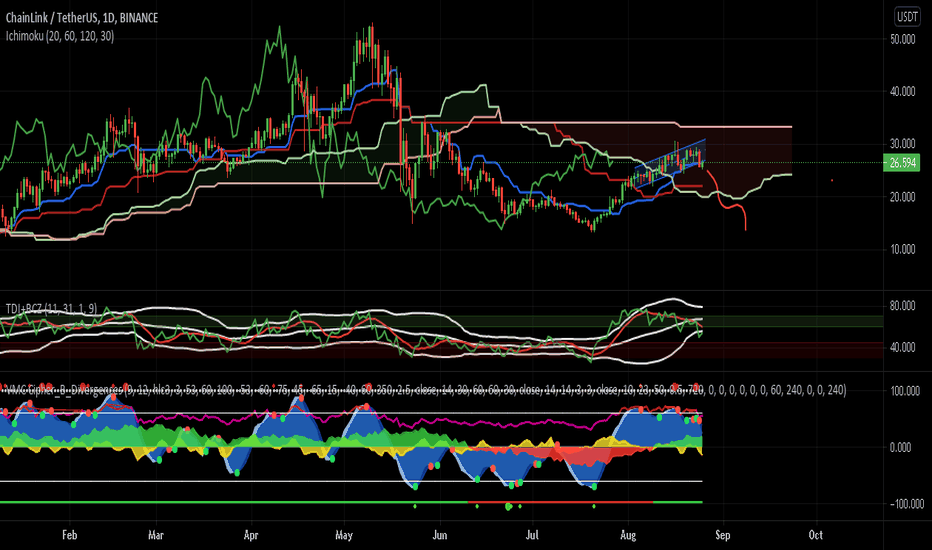Click the -100.000 label on Cipher scale
The height and width of the screenshot is (550, 932).
click(906, 504)
